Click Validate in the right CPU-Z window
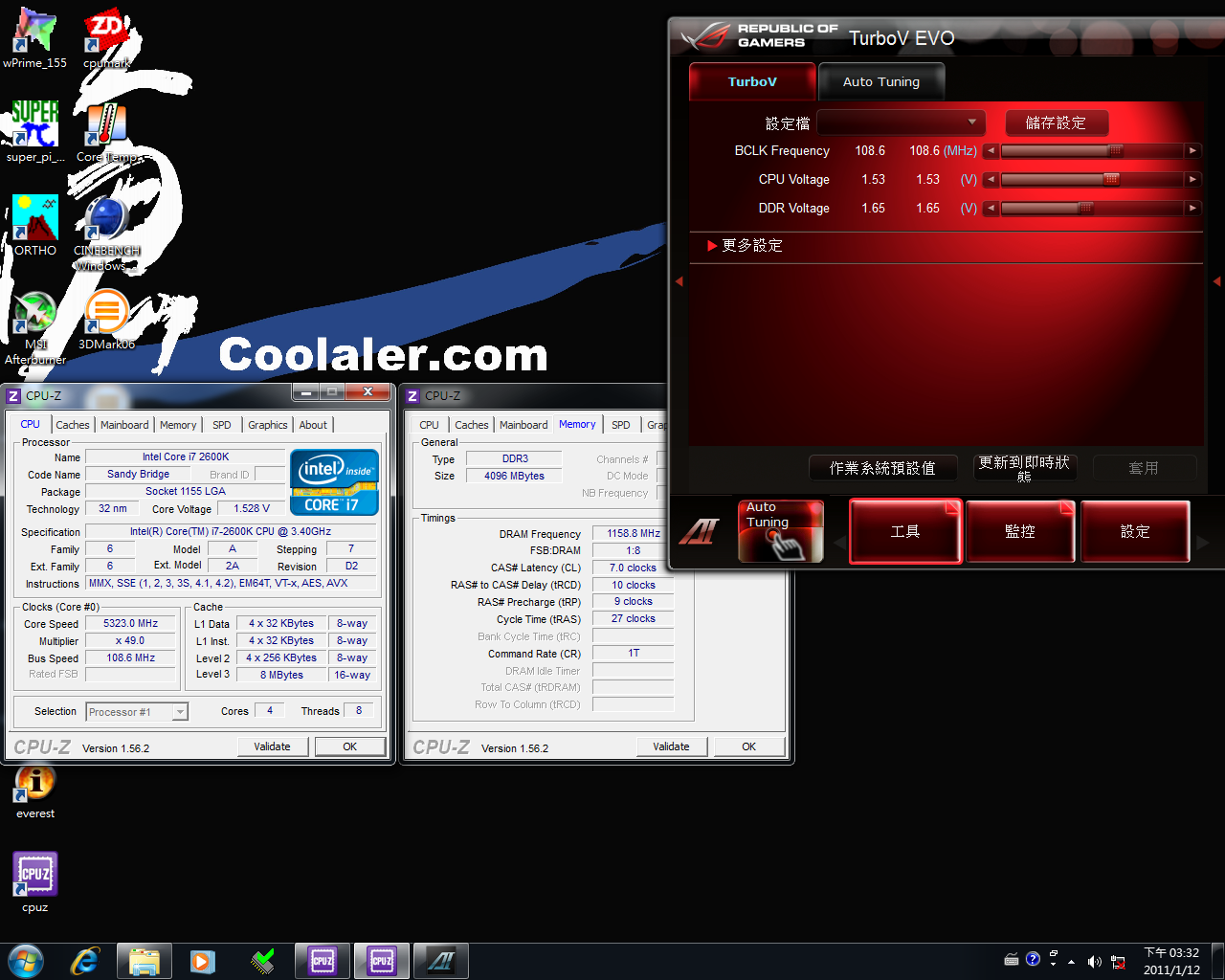The width and height of the screenshot is (1225, 980). 671,746
